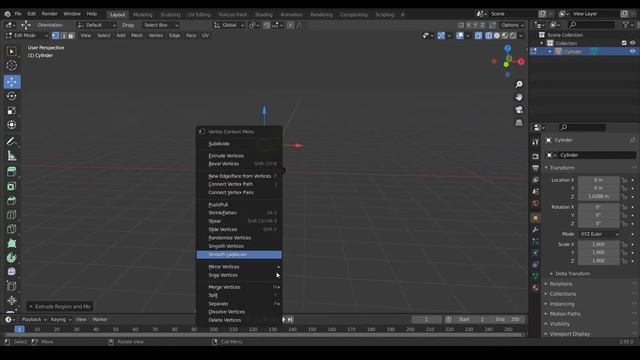
Task: Choose Delete Vertices in context menu
Action: click(239, 320)
